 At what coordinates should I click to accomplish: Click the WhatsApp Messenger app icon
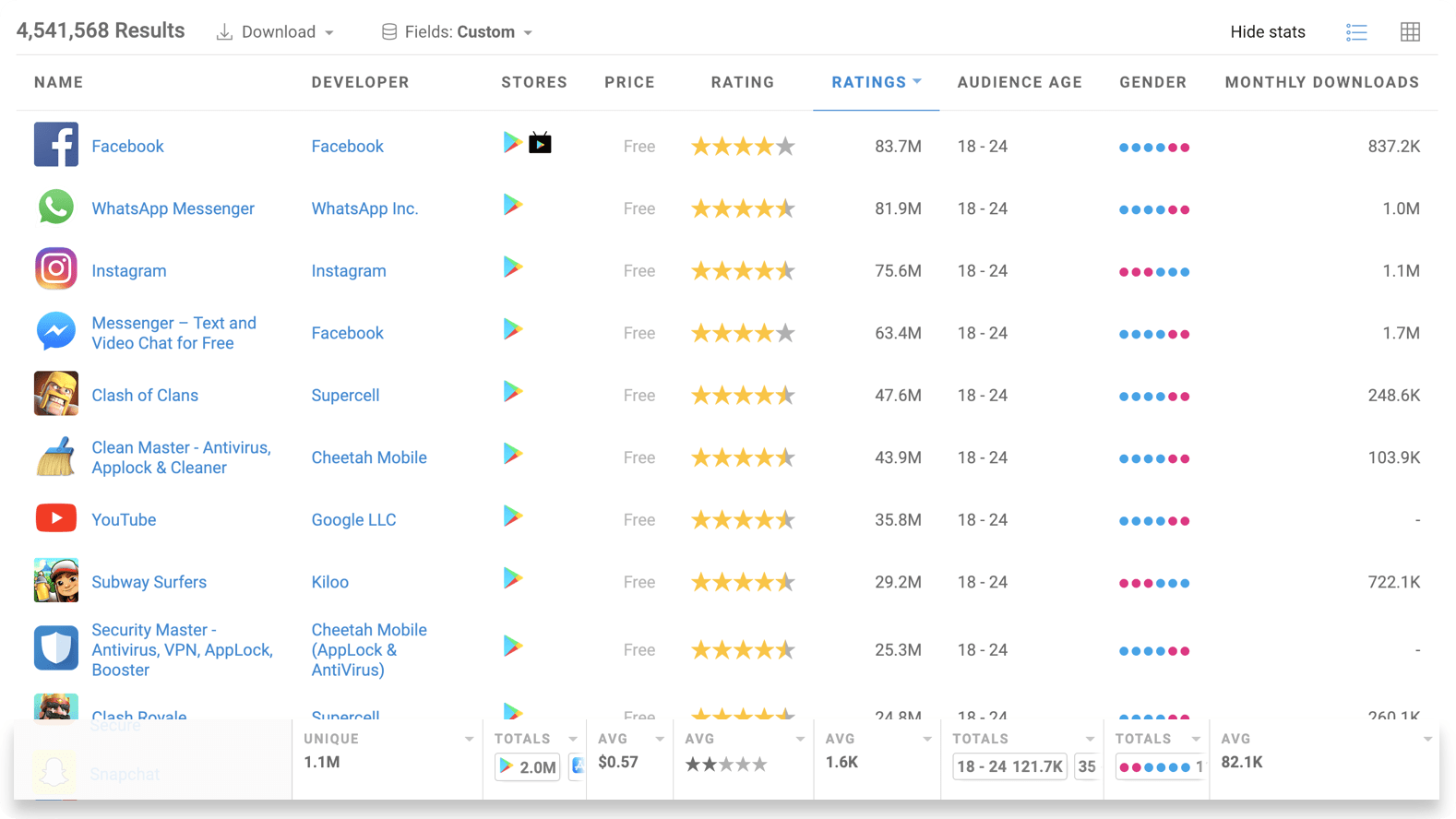click(56, 208)
